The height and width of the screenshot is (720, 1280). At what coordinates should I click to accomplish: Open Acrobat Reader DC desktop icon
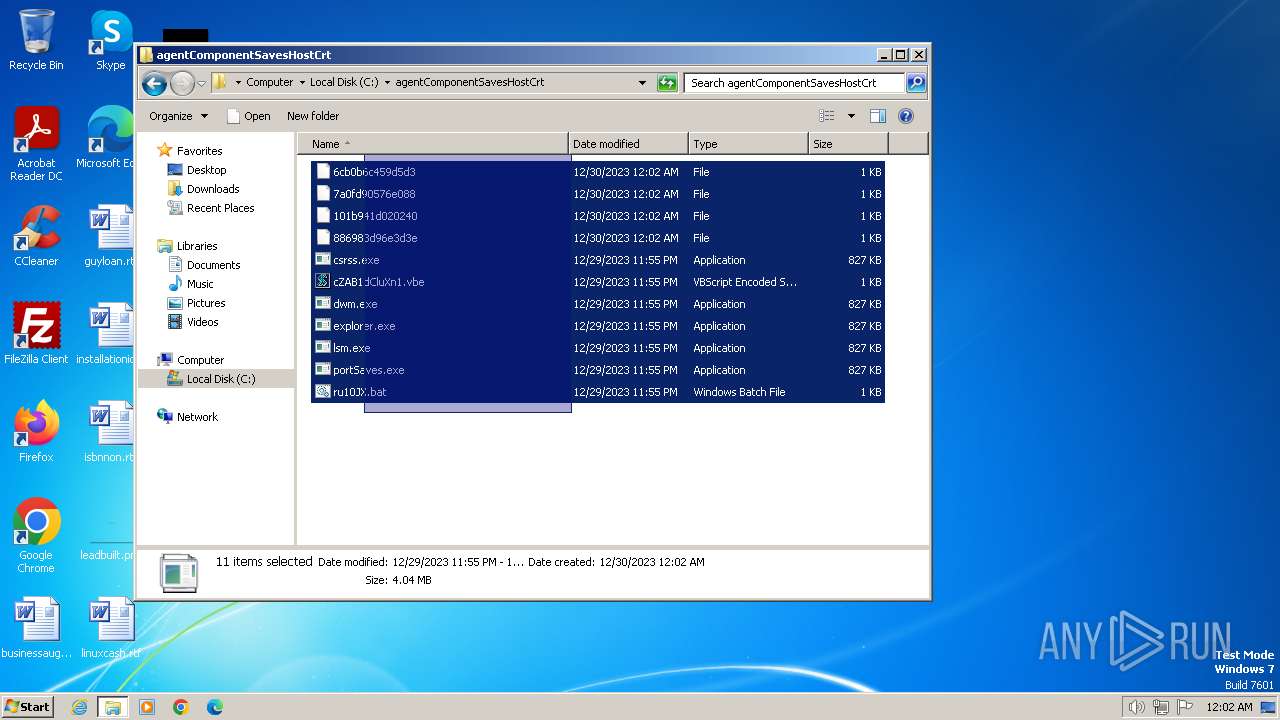[36, 144]
